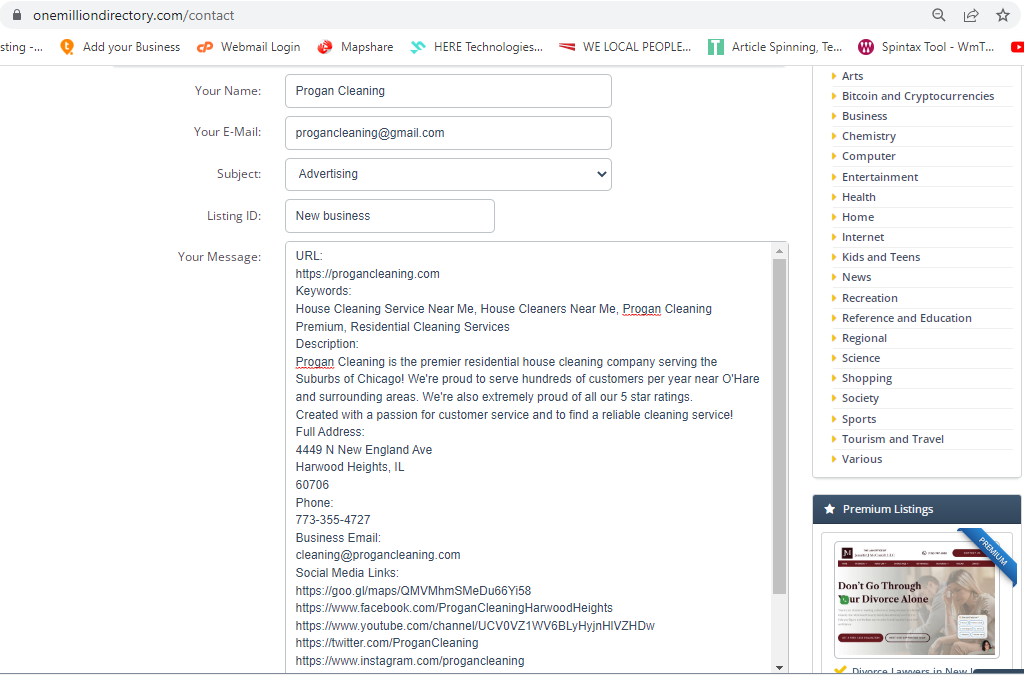Open the YouTube bookmark at bar's end

(x=1017, y=47)
